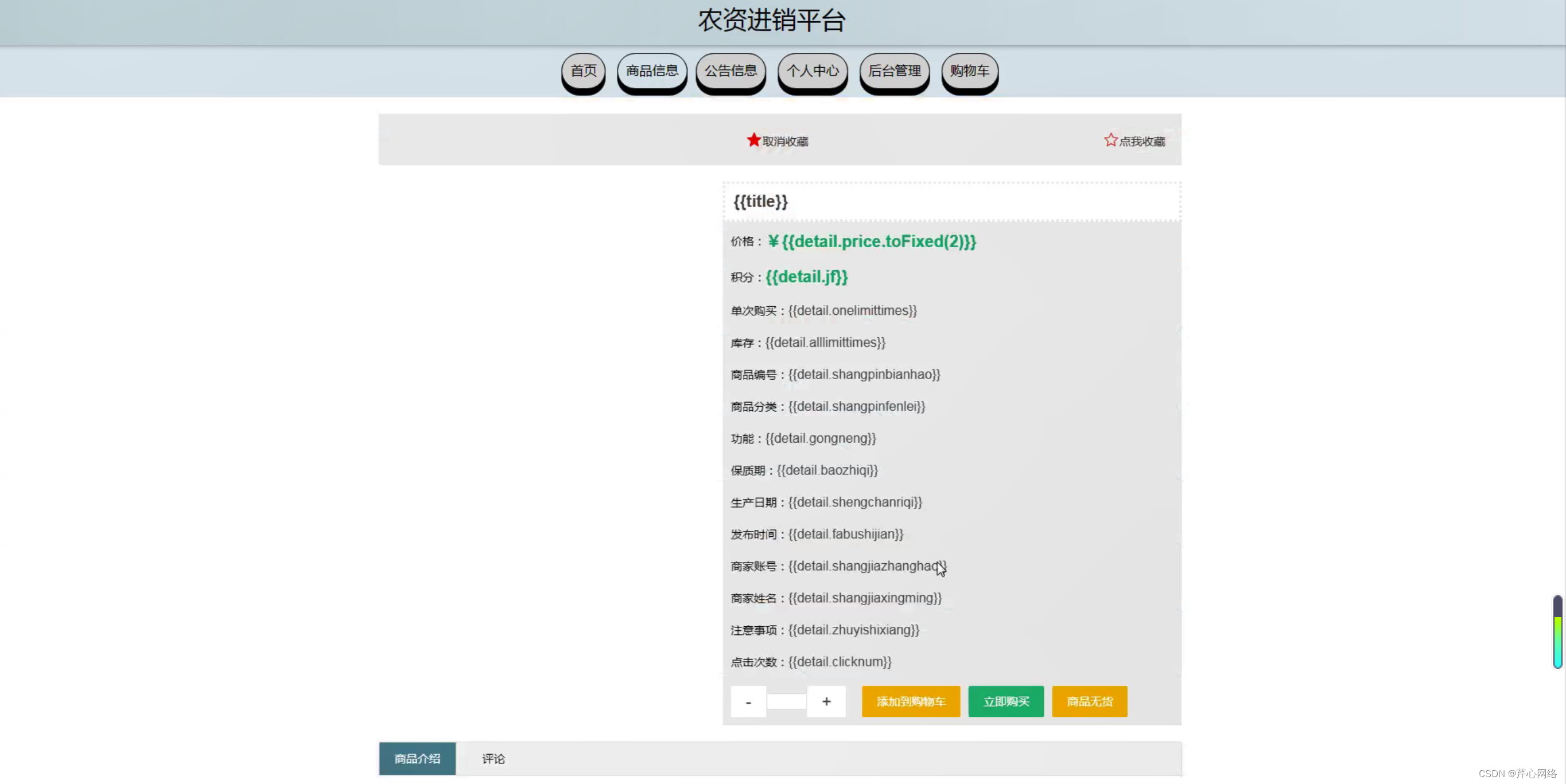Click the hollow star icon beside 点我收藏
The height and width of the screenshot is (784, 1566).
[1111, 139]
